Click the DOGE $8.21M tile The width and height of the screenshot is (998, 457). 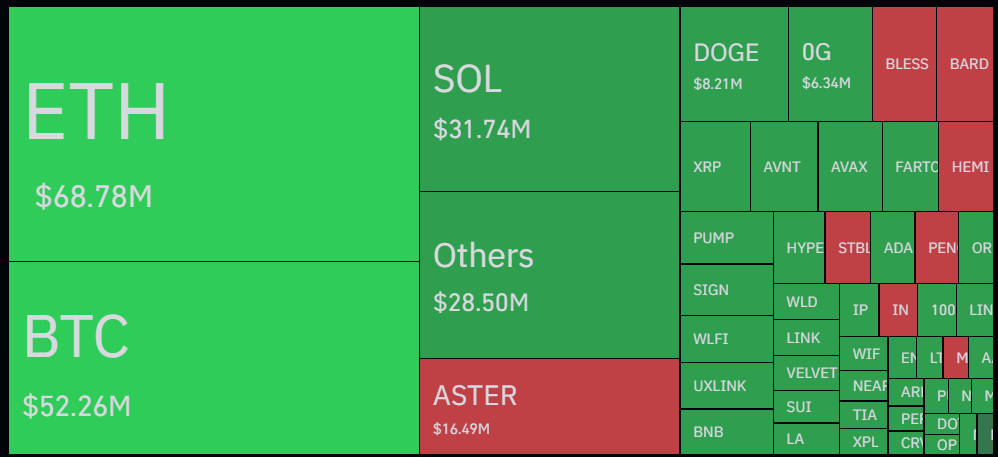(x=734, y=64)
